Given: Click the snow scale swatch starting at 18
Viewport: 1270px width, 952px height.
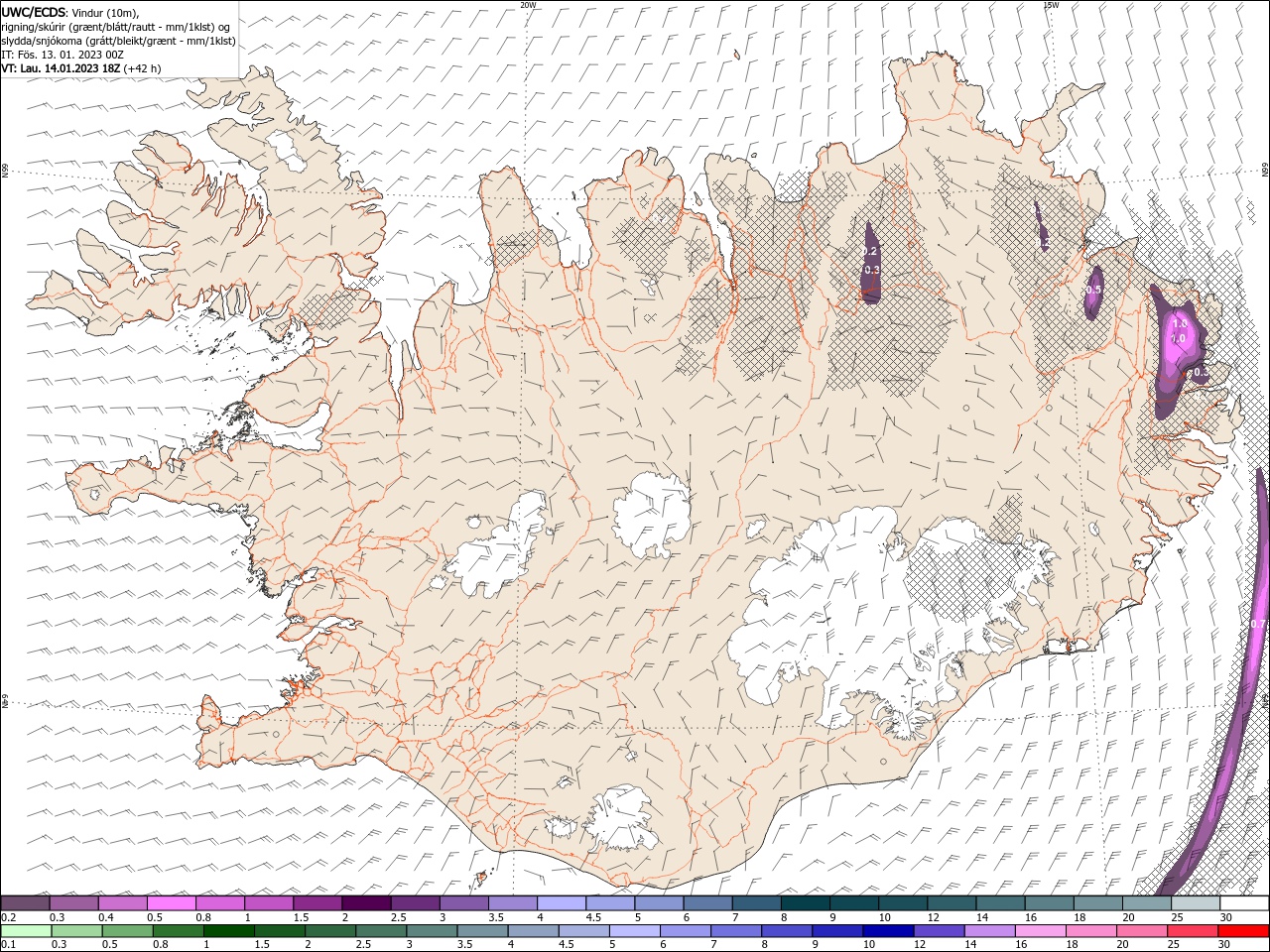Looking at the screenshot, I should click(x=1098, y=903).
